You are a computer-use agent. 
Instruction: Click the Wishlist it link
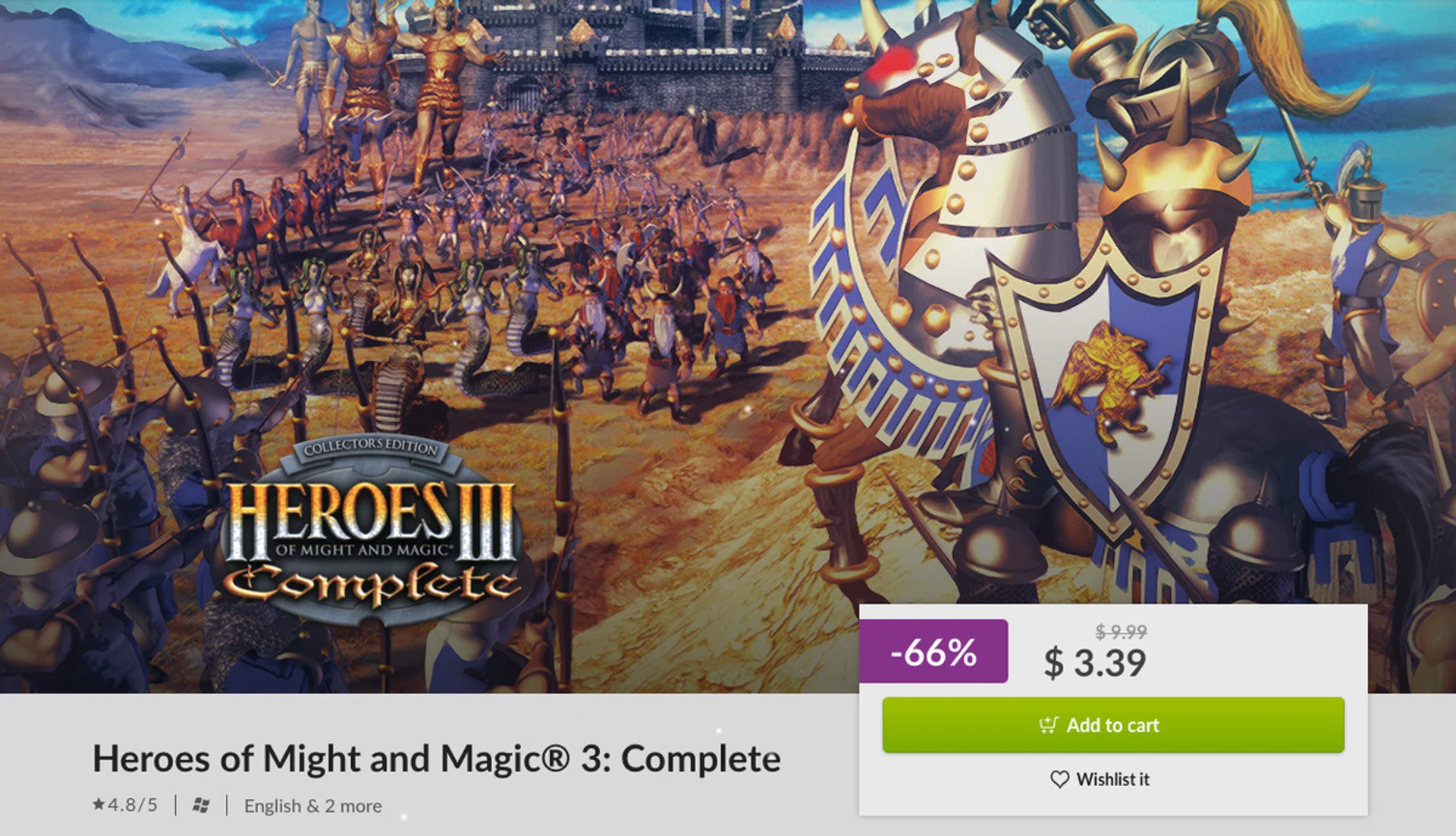tap(1112, 779)
